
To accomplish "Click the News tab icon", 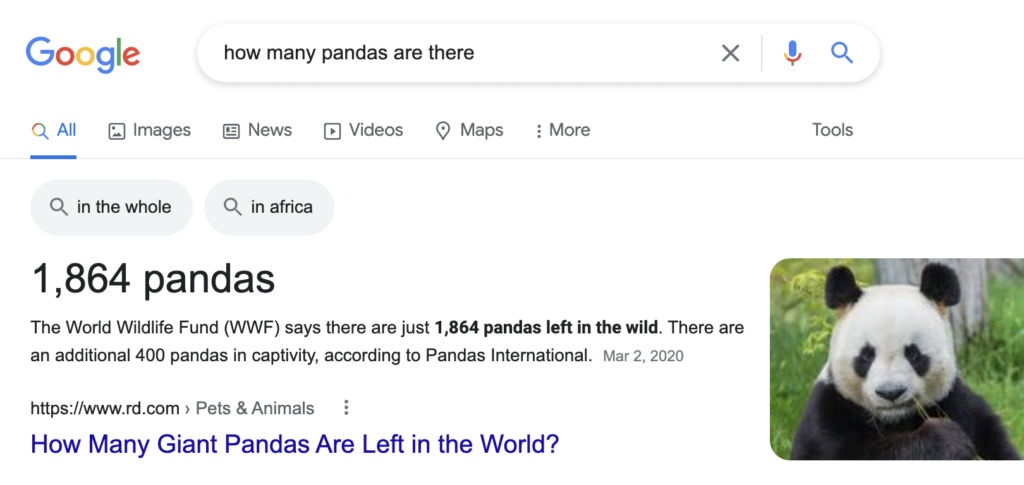I will point(232,131).
